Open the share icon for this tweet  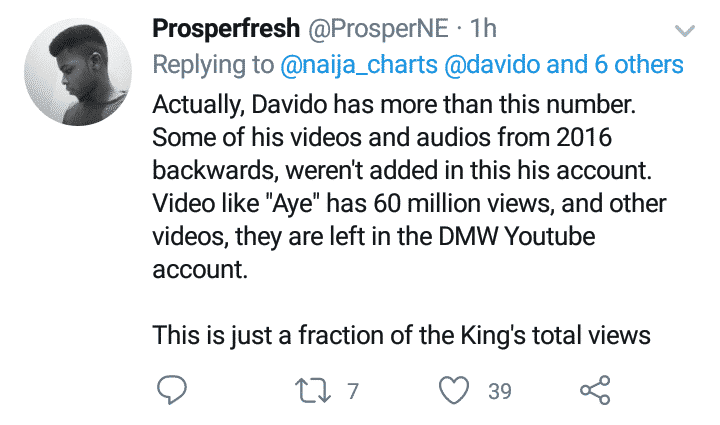point(595,391)
